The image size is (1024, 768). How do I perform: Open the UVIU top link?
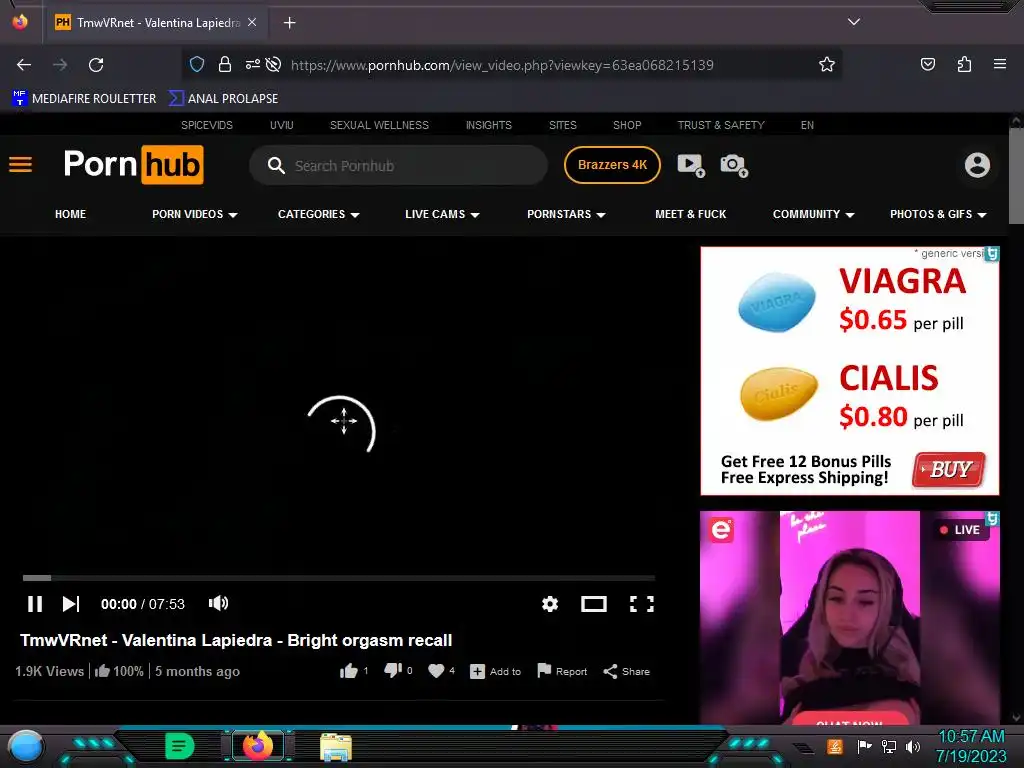pos(281,125)
